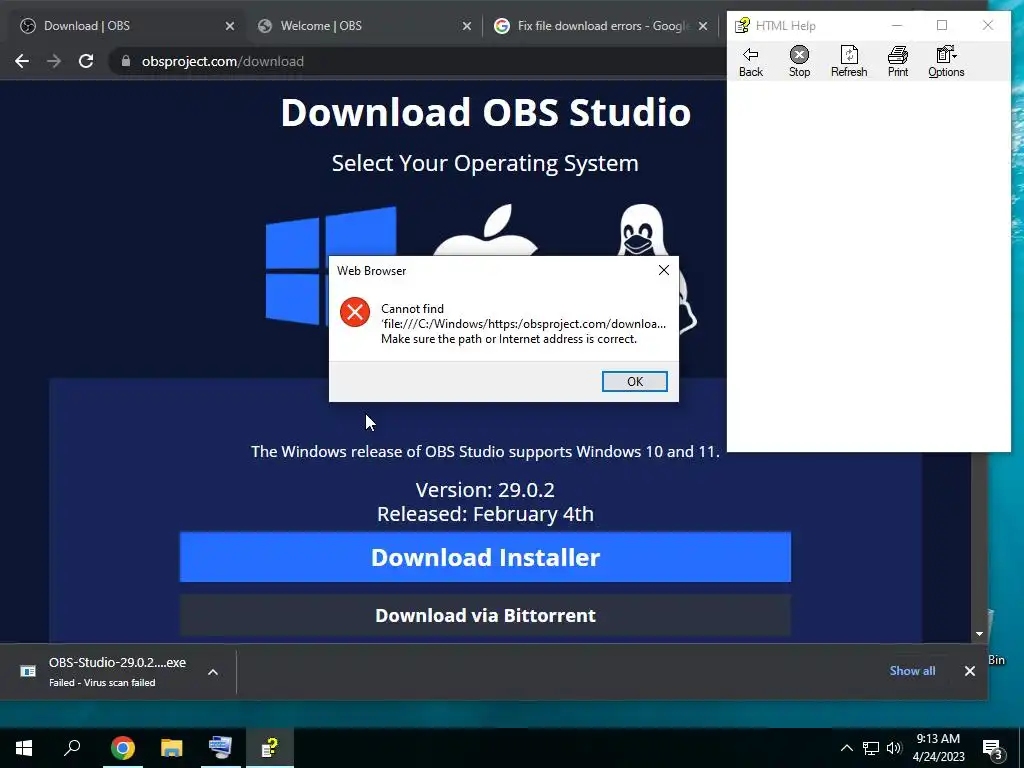Close the Web Browser error dialog
Viewport: 1024px width, 768px height.
click(664, 270)
